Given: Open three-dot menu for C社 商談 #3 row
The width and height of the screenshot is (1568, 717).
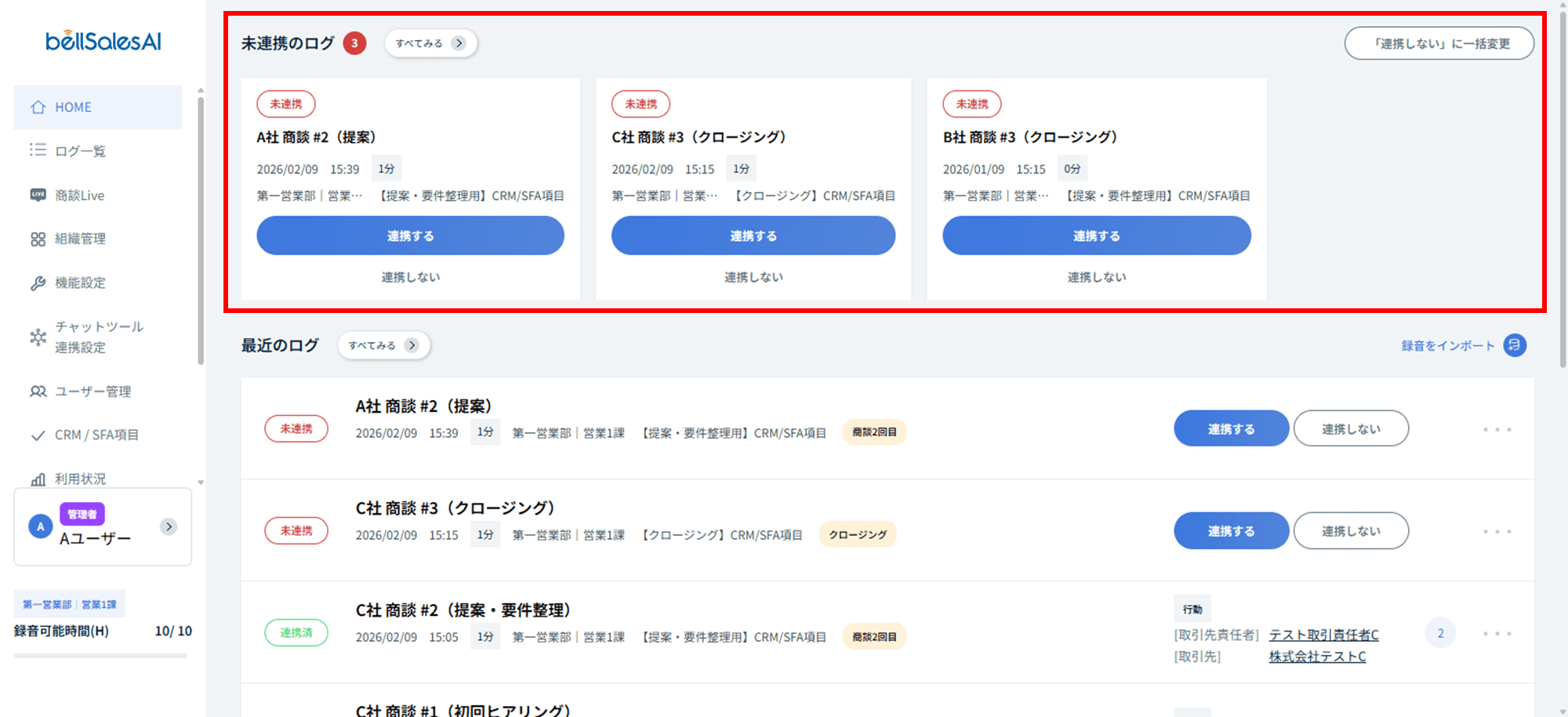Looking at the screenshot, I should tap(1497, 532).
